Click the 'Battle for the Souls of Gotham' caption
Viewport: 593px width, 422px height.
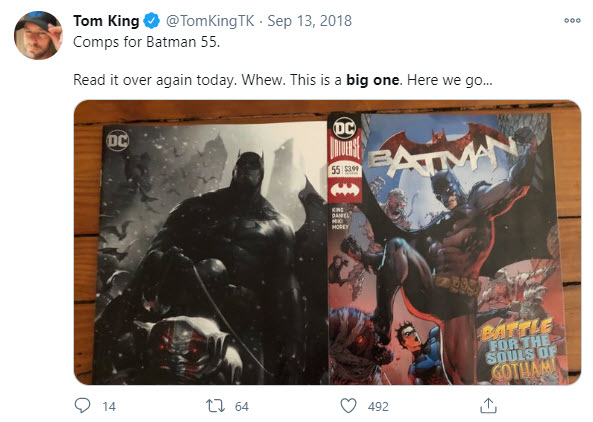(520, 349)
